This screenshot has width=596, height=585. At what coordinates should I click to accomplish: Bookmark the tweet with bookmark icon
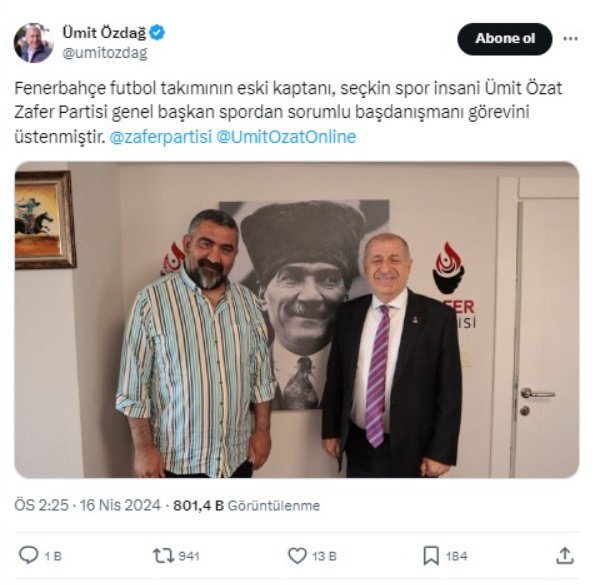[431, 556]
